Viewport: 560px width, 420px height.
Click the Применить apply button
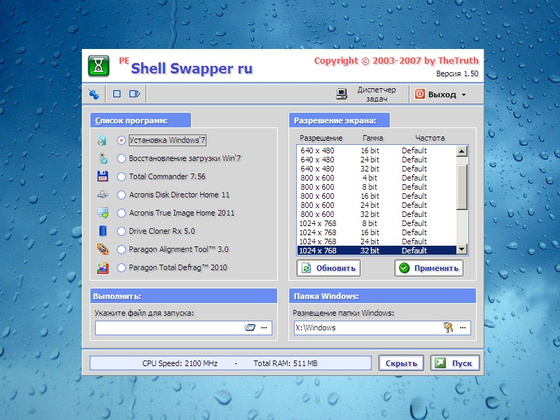click(429, 268)
